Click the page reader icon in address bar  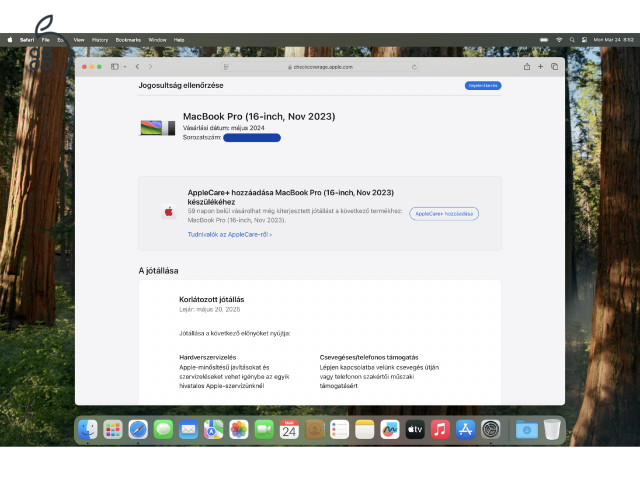click(227, 67)
